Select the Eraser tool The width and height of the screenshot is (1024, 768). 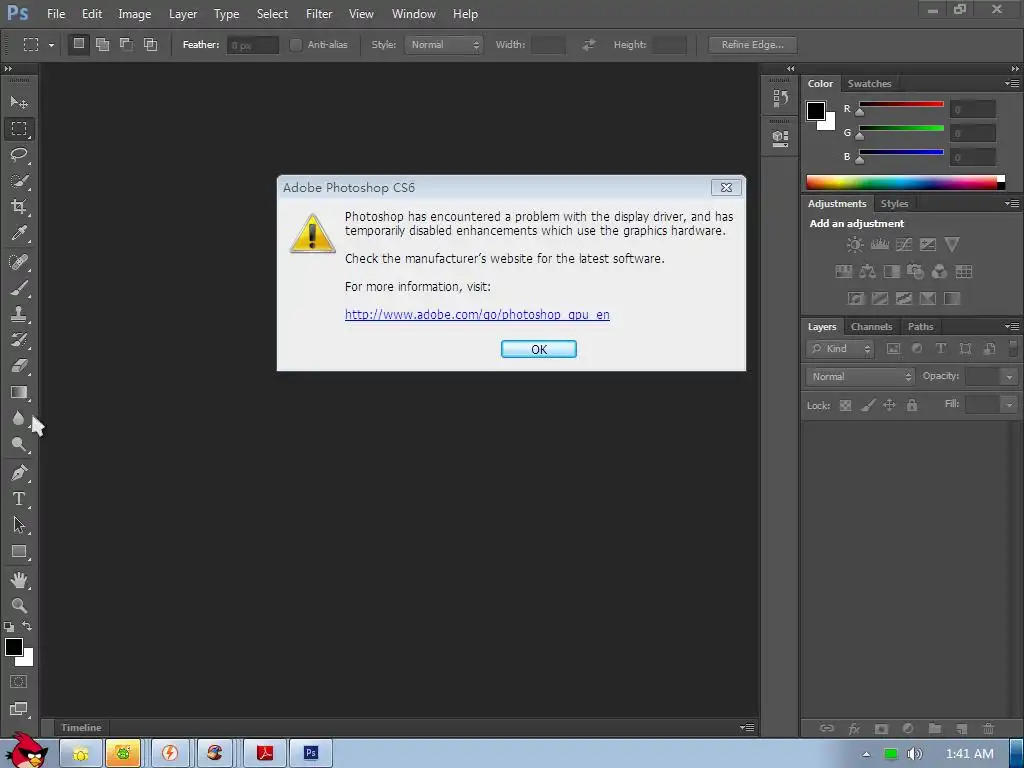pos(19,366)
